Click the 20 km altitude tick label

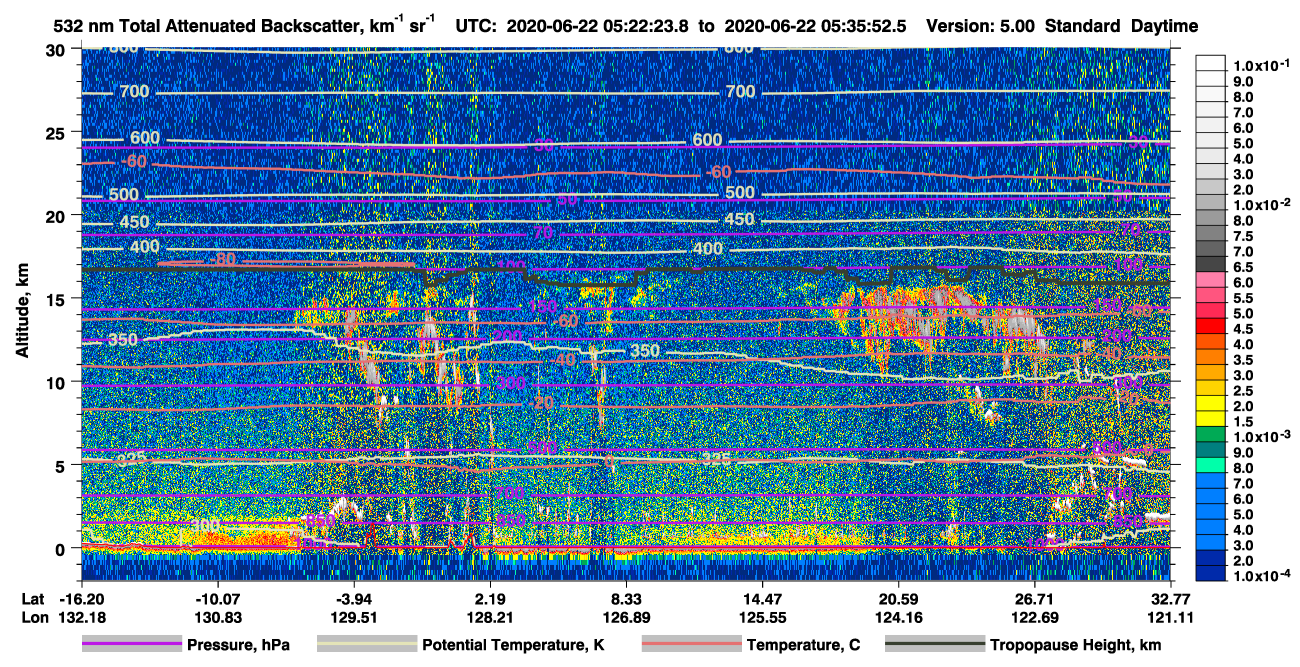[57, 215]
